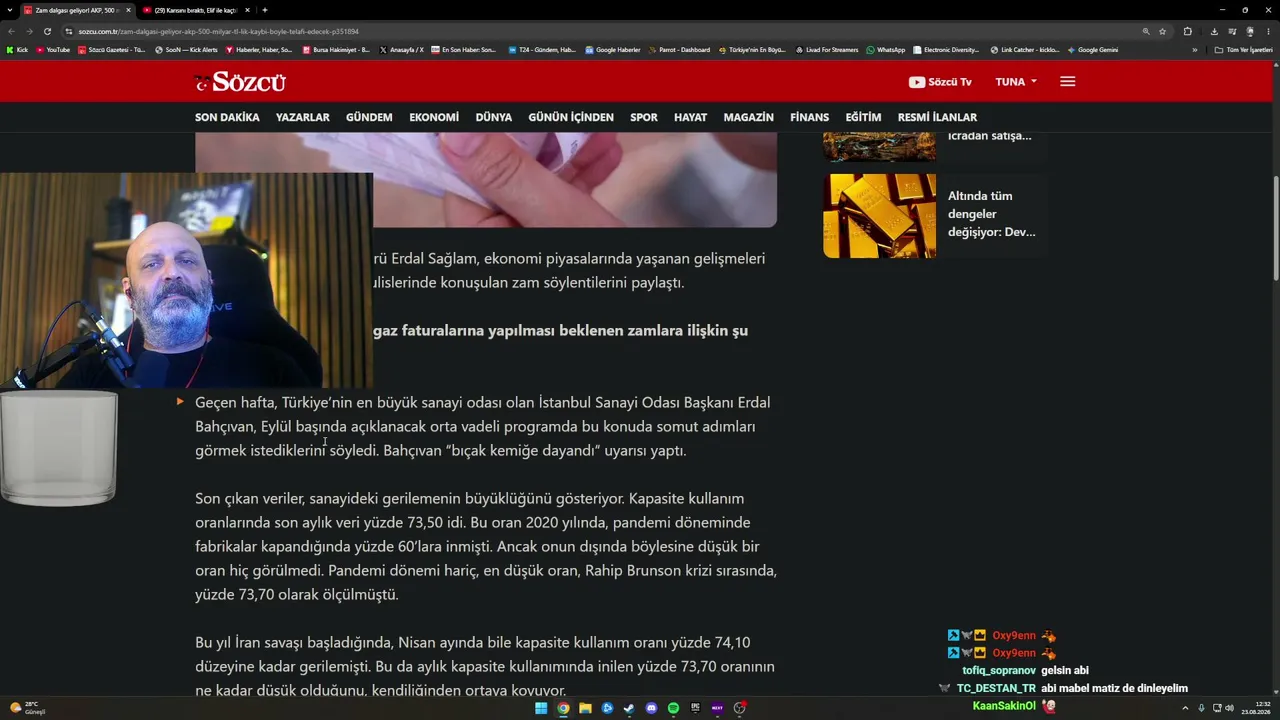Open Sözcü Tv from the header
The height and width of the screenshot is (720, 1280).
pos(940,82)
